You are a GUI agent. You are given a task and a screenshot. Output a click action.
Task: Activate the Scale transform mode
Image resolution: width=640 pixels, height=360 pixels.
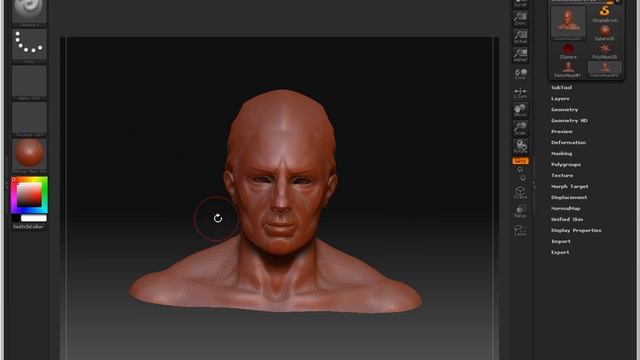520,128
